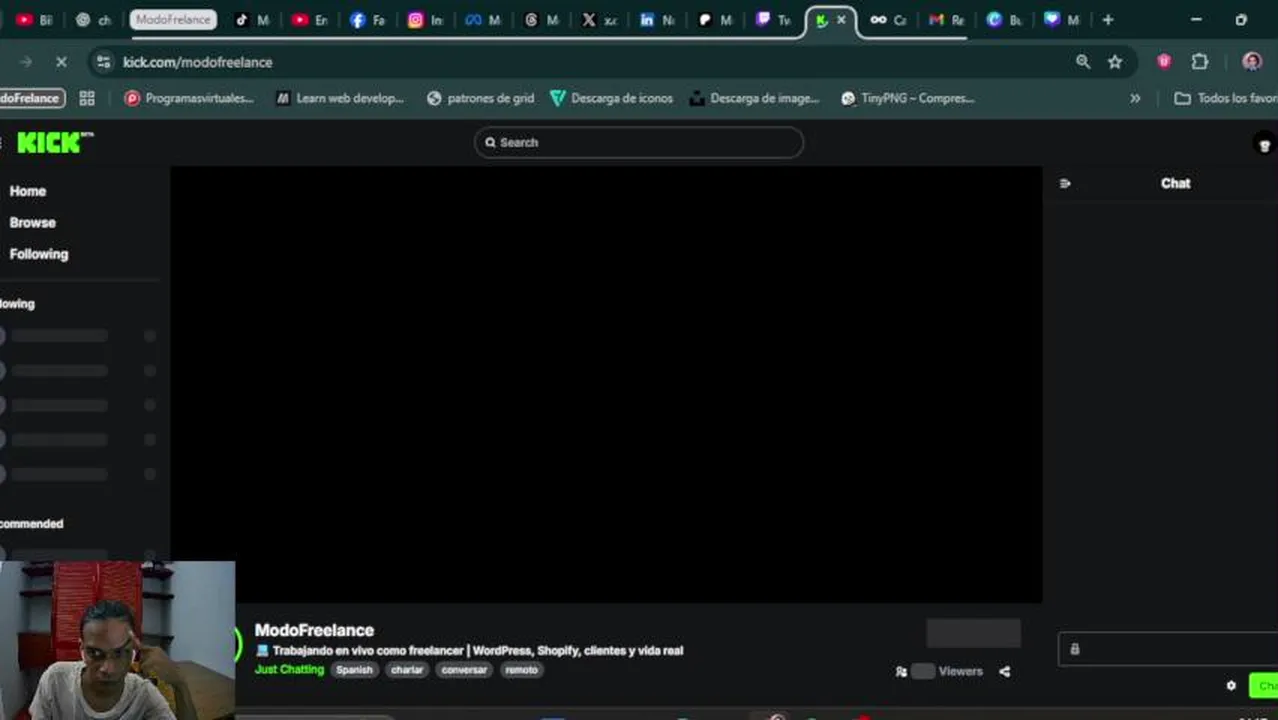Click the Chat panel heading
Image resolution: width=1278 pixels, height=720 pixels.
(x=1175, y=183)
